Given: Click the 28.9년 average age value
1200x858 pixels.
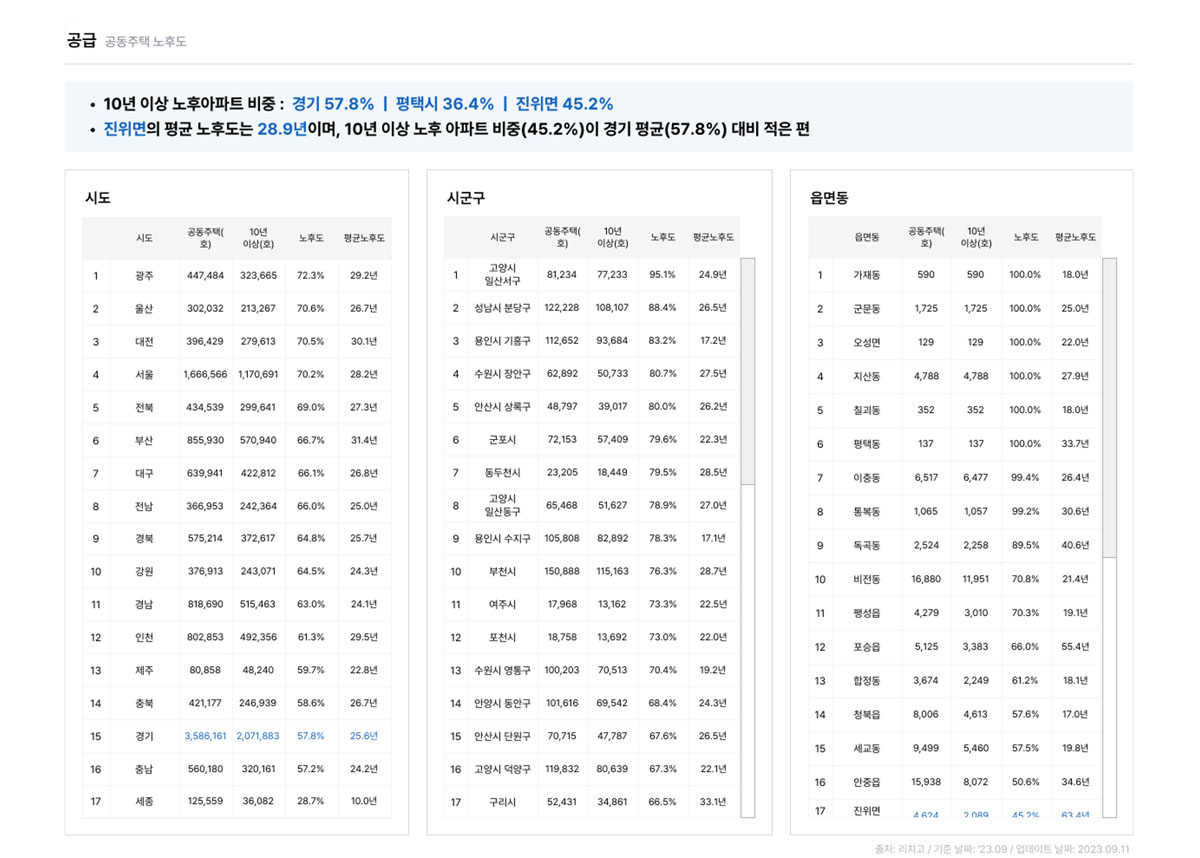Looking at the screenshot, I should point(283,130).
